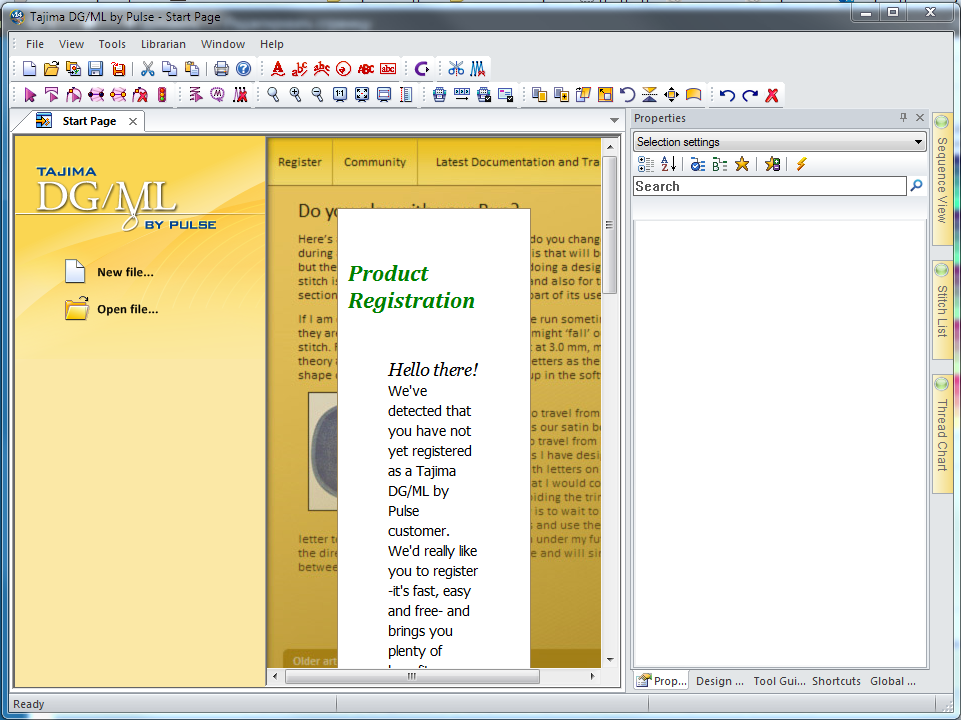The image size is (961, 720).
Task: Select the arrow Select tool
Action: 30,95
